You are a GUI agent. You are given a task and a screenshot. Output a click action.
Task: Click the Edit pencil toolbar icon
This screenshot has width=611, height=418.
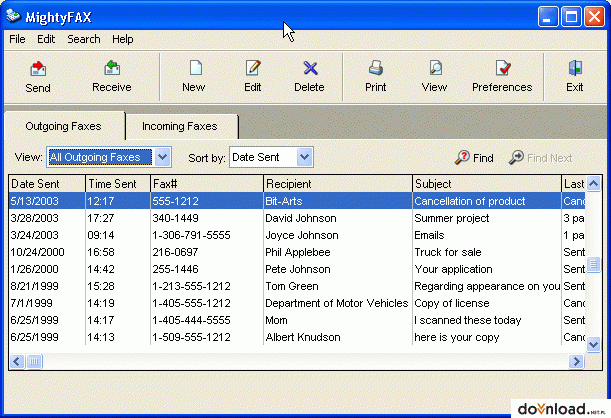coord(253,68)
